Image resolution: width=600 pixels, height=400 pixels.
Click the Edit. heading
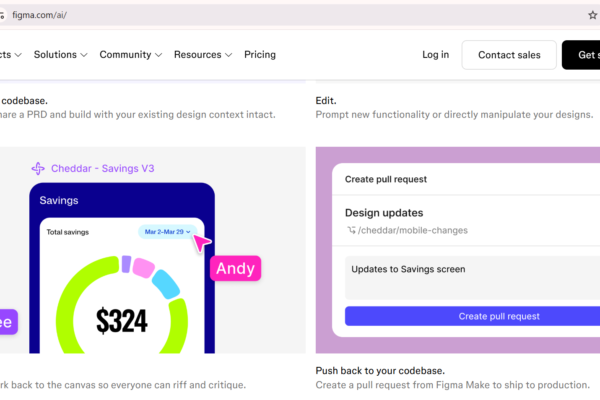coord(326,101)
